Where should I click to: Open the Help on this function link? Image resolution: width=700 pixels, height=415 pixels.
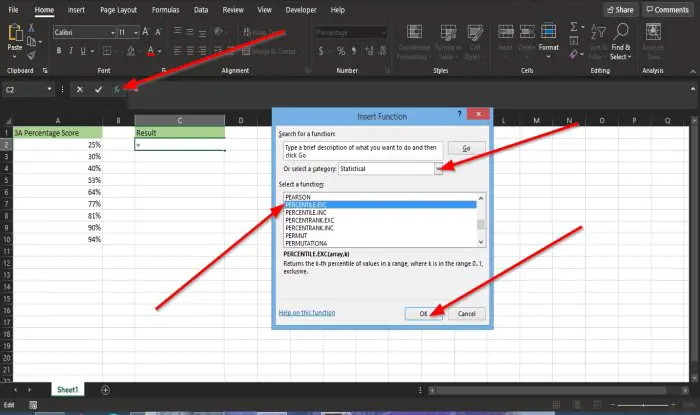tap(307, 313)
